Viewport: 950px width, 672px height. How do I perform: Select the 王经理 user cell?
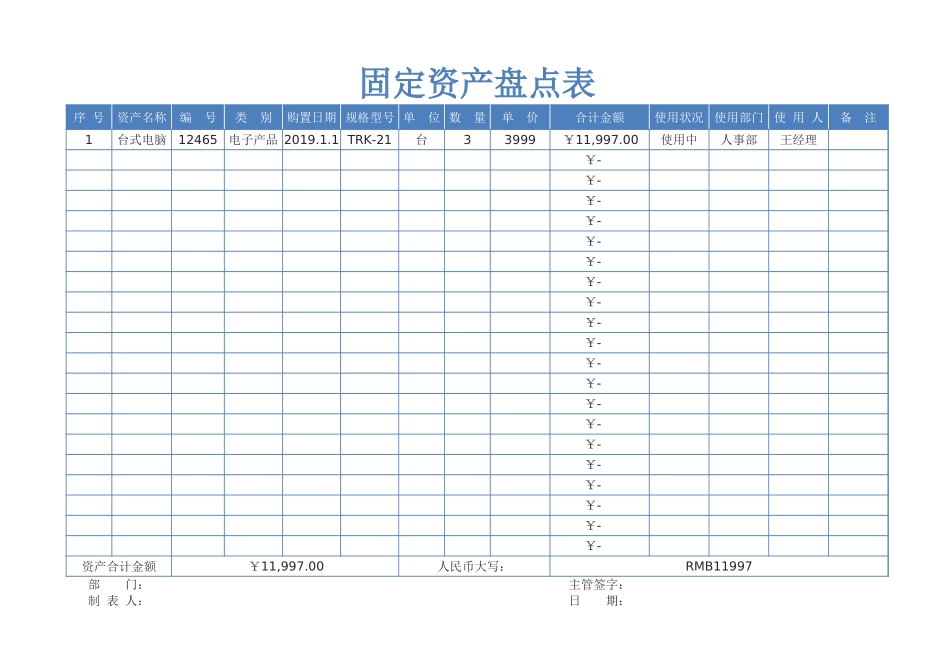pos(798,140)
